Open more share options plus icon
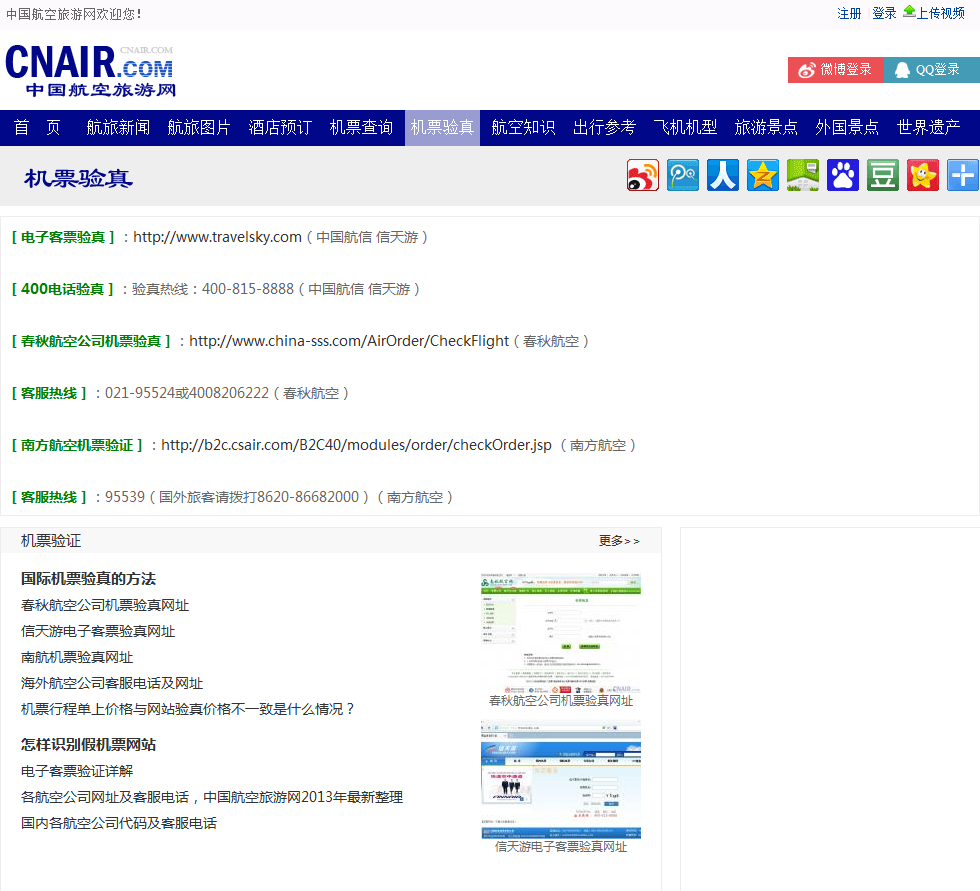 click(962, 175)
